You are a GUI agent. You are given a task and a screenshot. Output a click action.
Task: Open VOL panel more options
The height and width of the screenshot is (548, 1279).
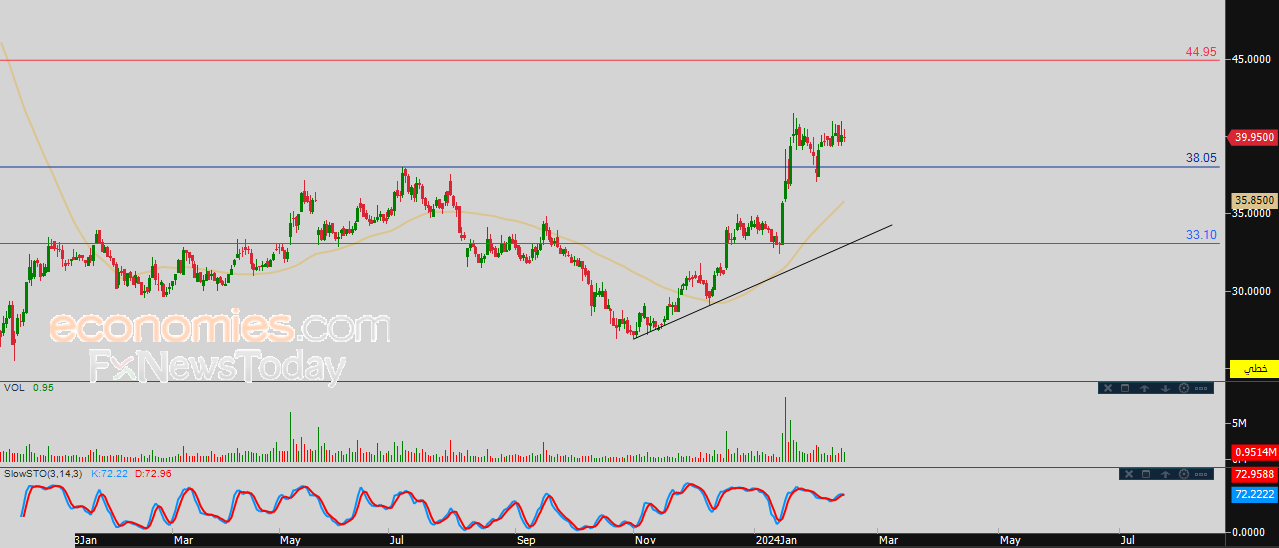(1201, 388)
